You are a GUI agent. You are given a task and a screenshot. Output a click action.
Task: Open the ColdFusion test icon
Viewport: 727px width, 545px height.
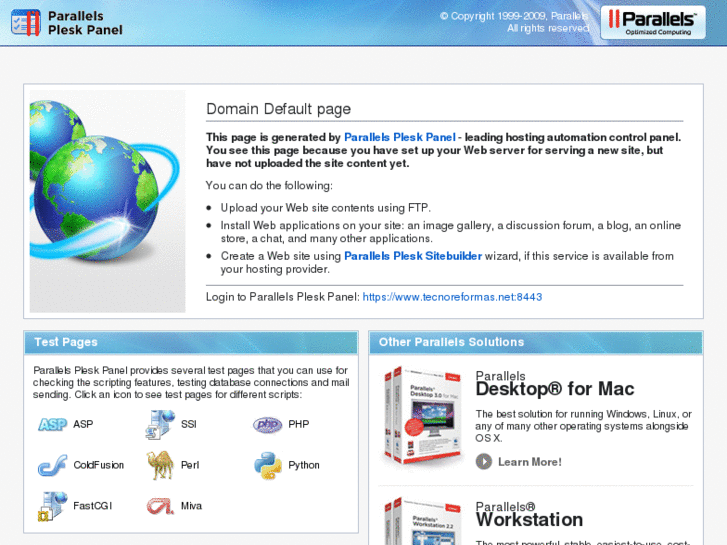[x=52, y=465]
